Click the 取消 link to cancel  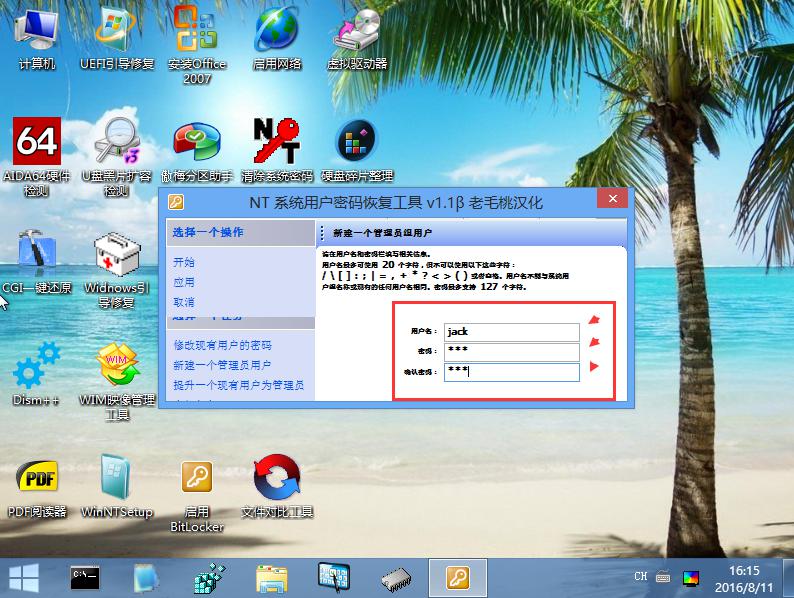tap(184, 302)
